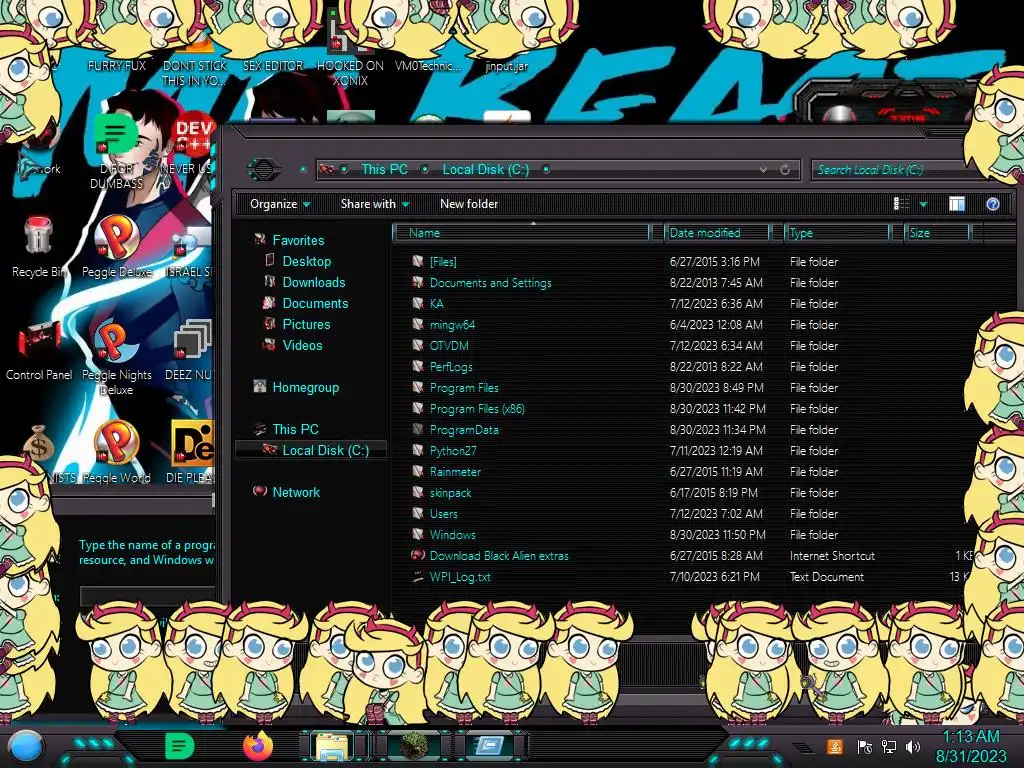Click the This PC breadcrumb in the address bar
1024x768 pixels.
pyautogui.click(x=385, y=170)
